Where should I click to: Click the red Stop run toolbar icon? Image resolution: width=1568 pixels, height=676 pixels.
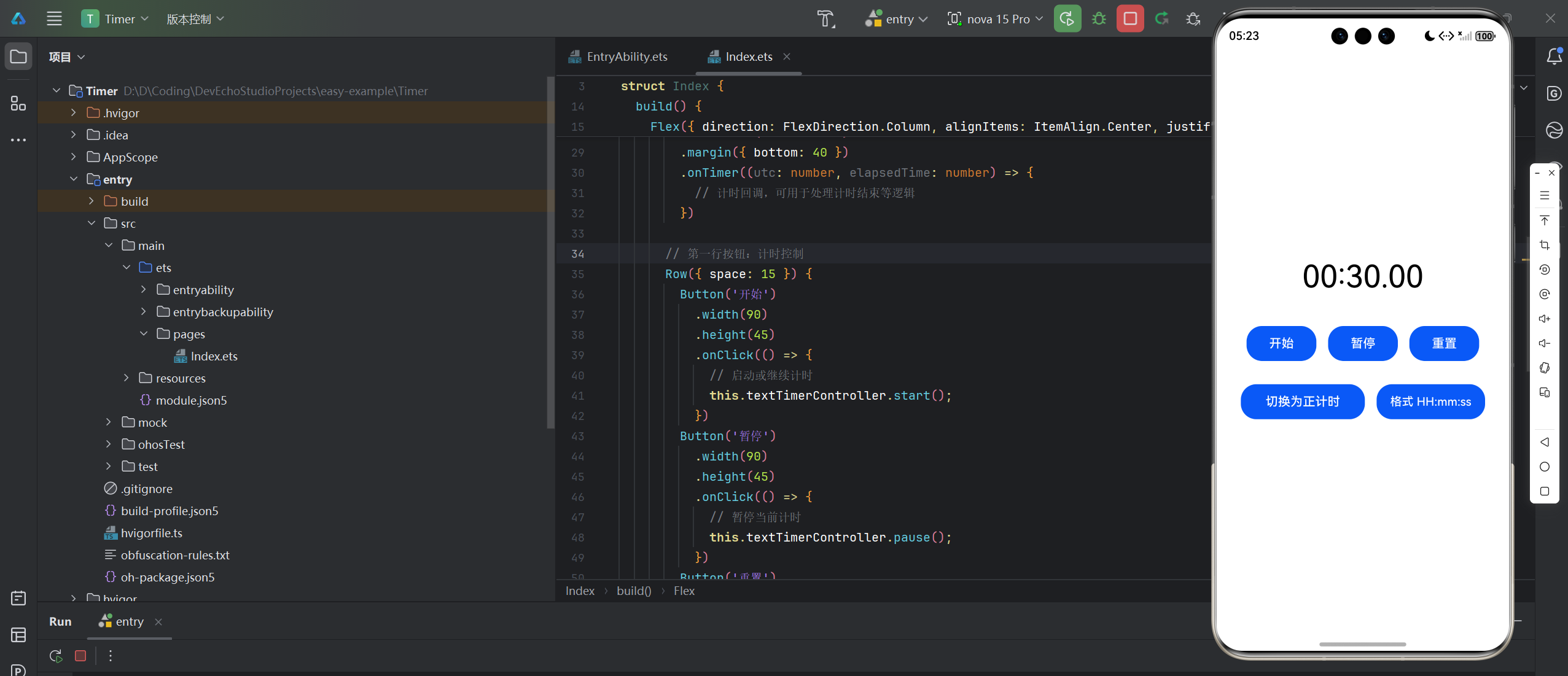tap(1129, 19)
